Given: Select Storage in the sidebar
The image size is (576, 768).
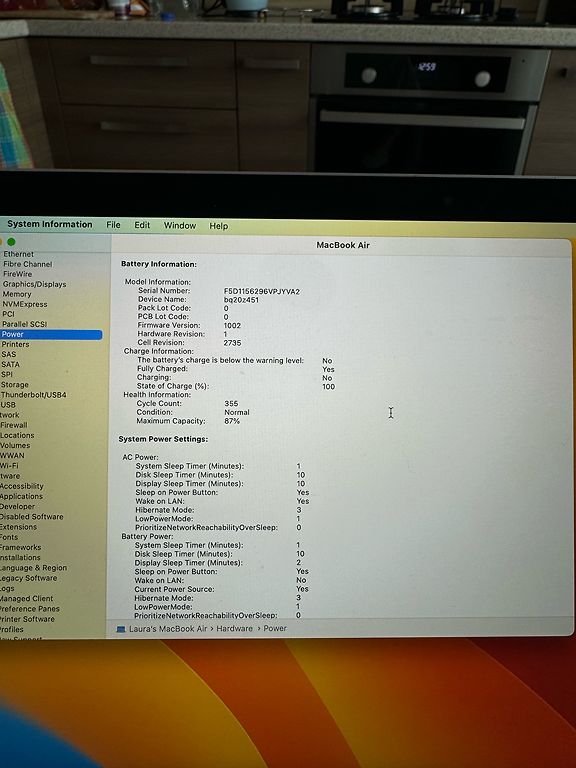Looking at the screenshot, I should click(15, 384).
